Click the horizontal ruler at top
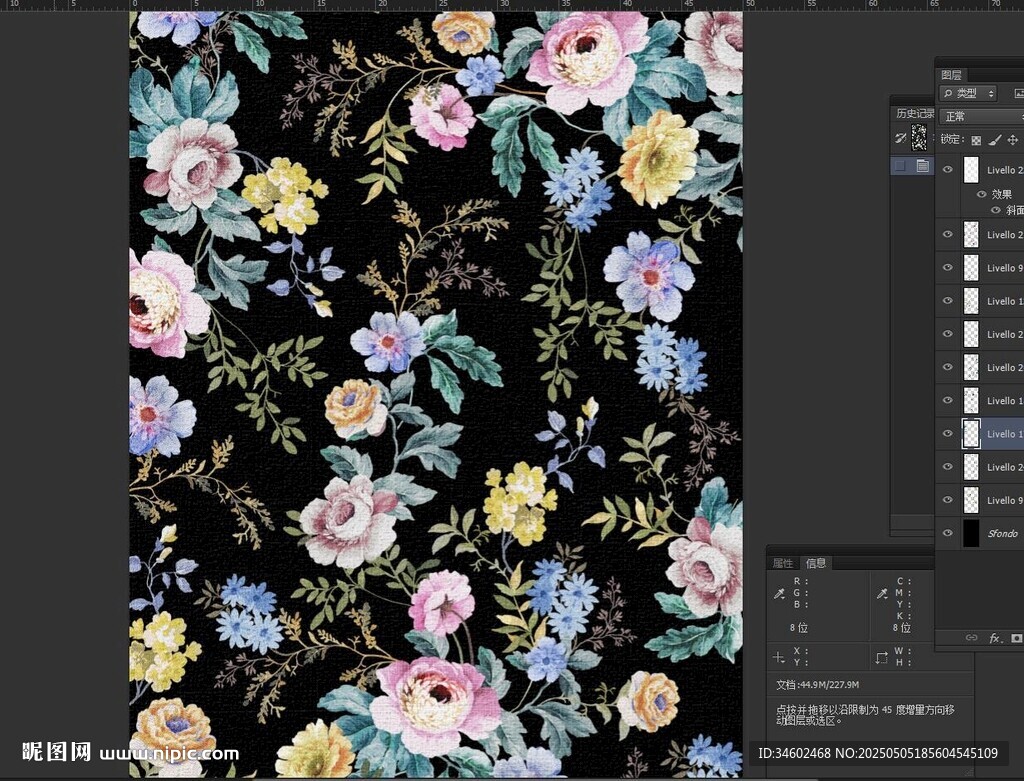The image size is (1024, 781). 512,5
